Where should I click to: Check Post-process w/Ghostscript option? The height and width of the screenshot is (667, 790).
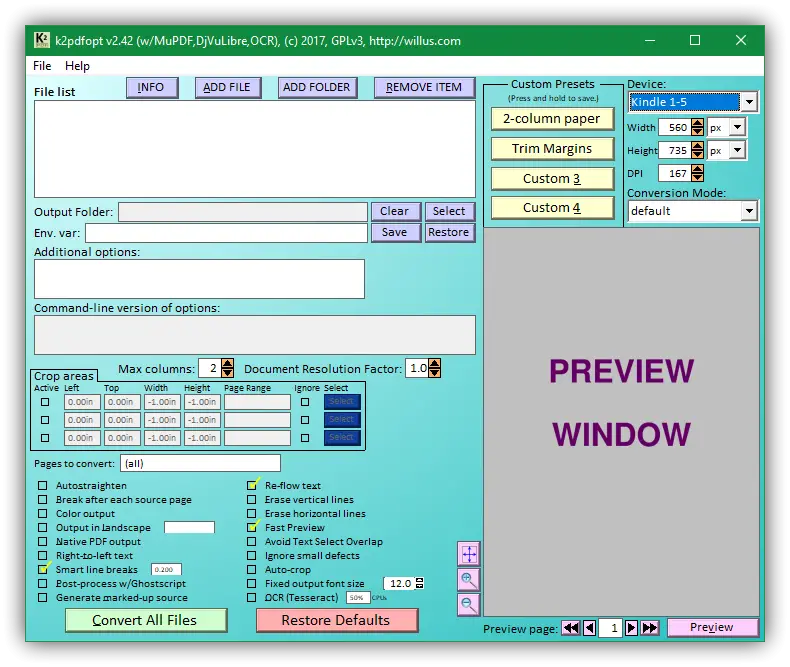point(43,583)
